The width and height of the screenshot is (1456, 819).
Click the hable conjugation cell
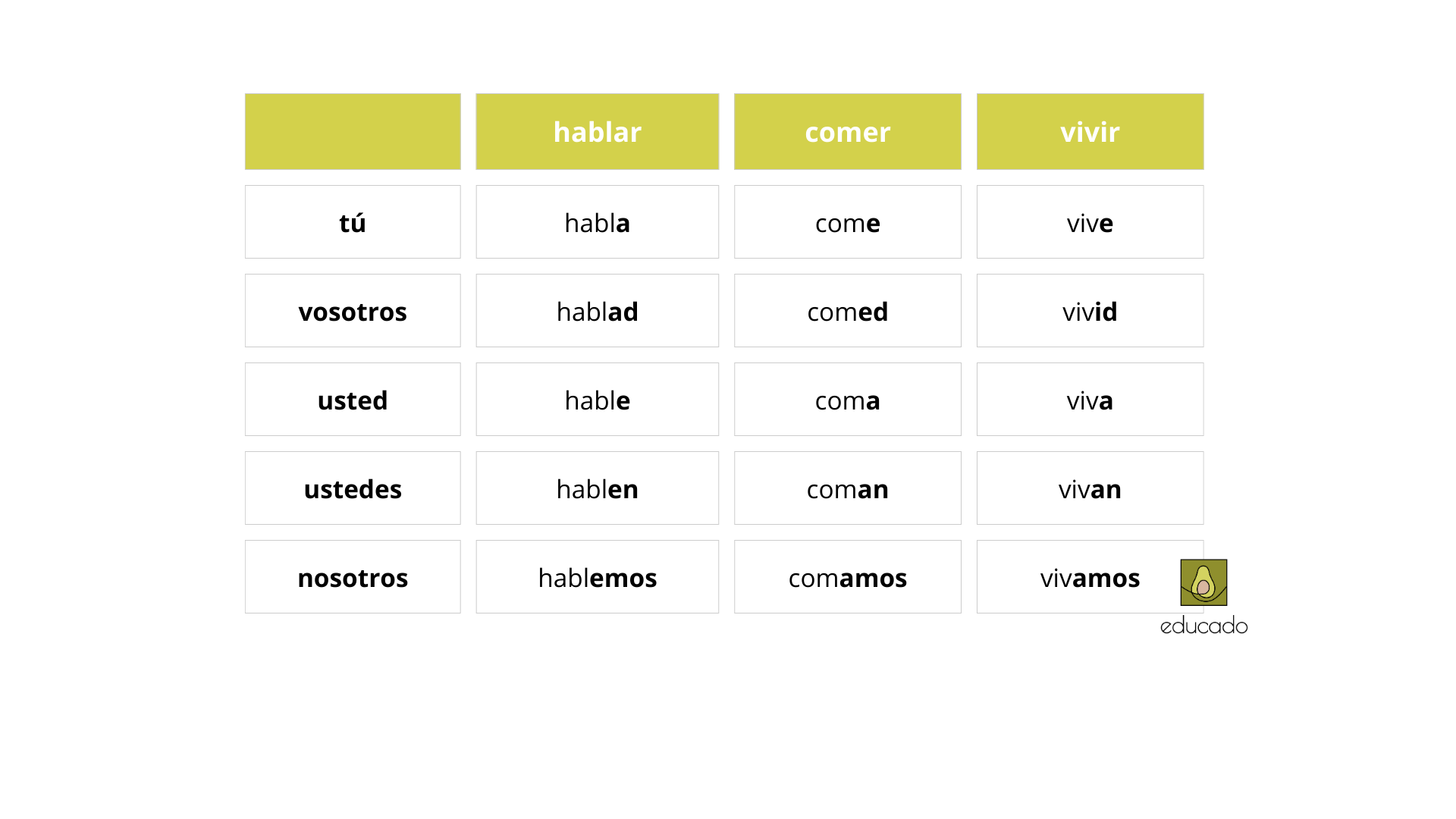[x=597, y=400]
